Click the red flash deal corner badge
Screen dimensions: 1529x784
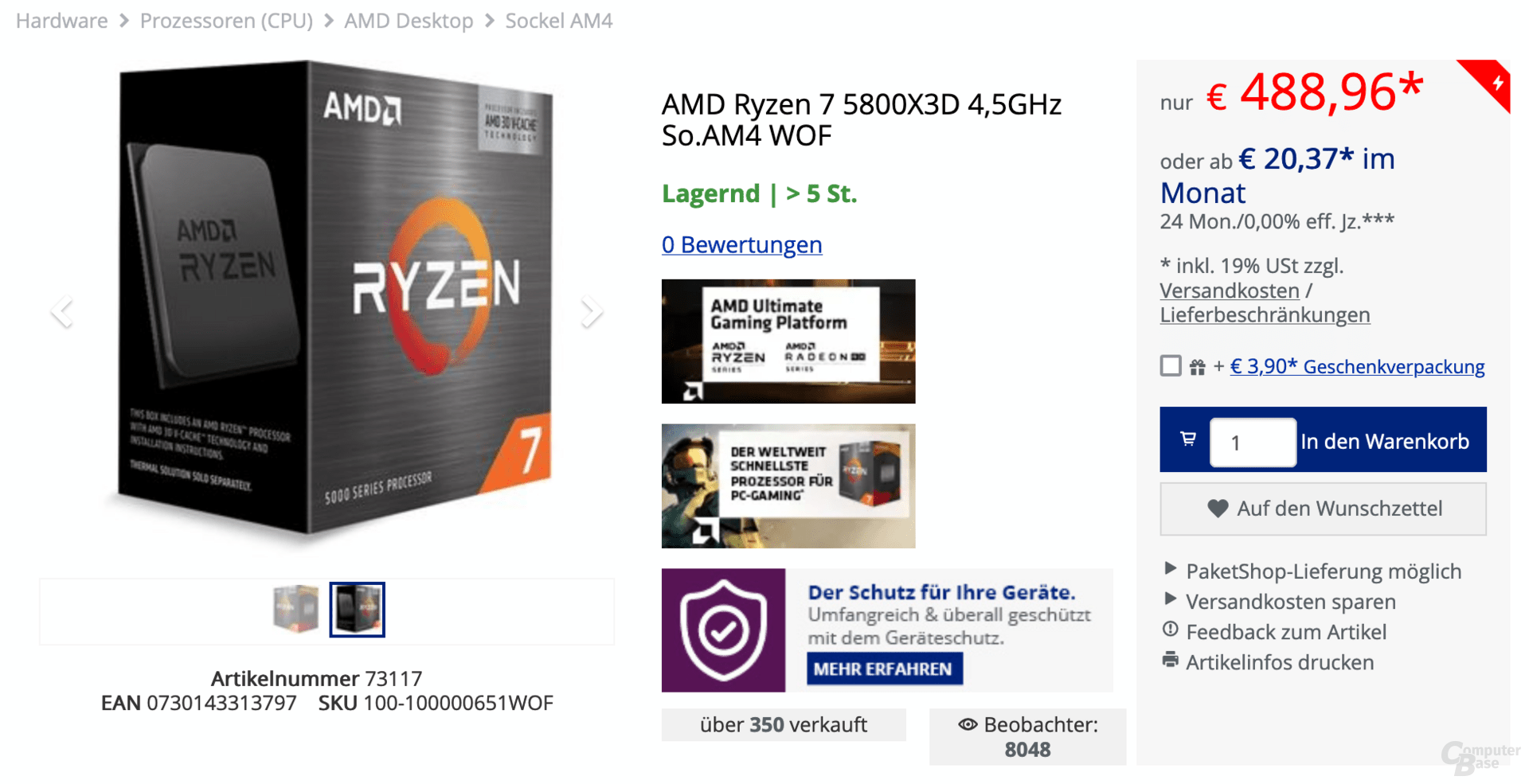click(1490, 80)
